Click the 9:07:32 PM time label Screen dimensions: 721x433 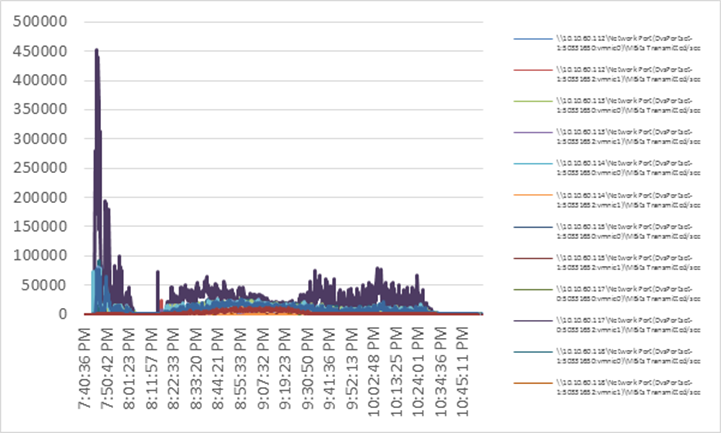[263, 368]
